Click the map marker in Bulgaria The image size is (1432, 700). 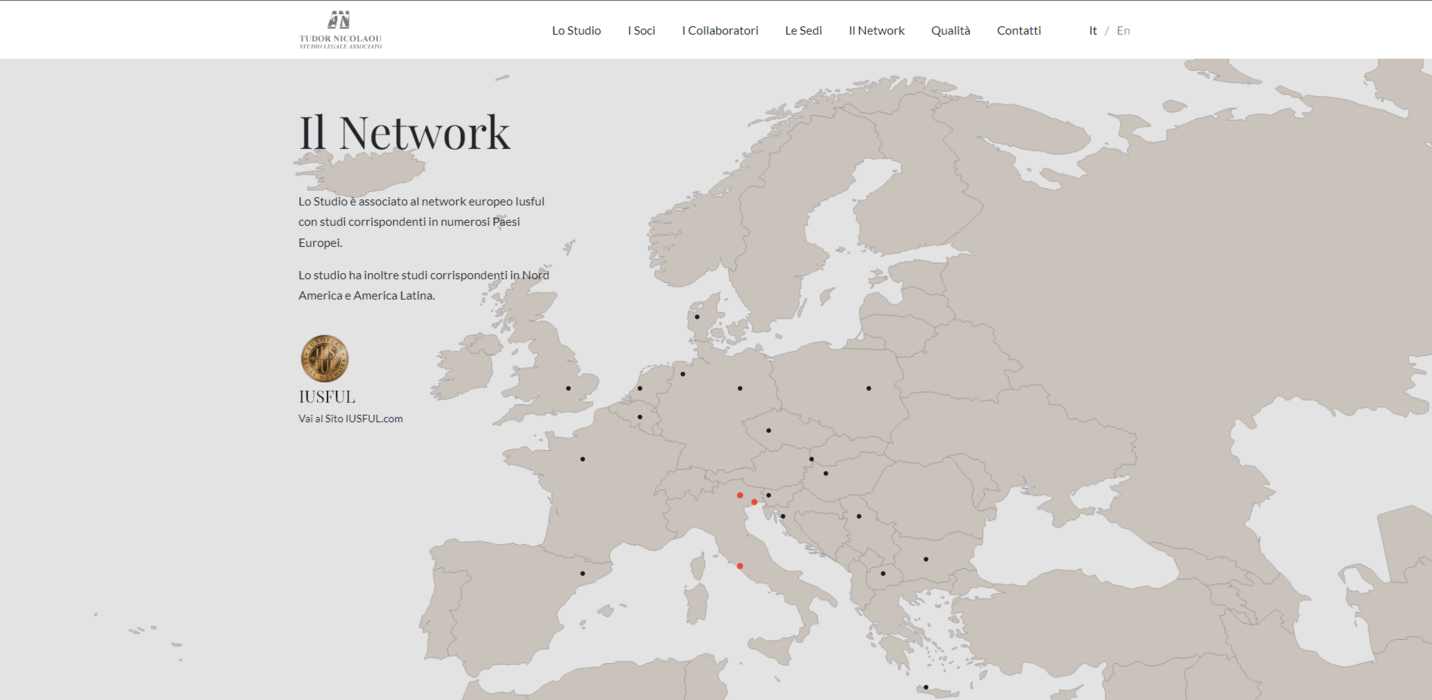click(926, 559)
